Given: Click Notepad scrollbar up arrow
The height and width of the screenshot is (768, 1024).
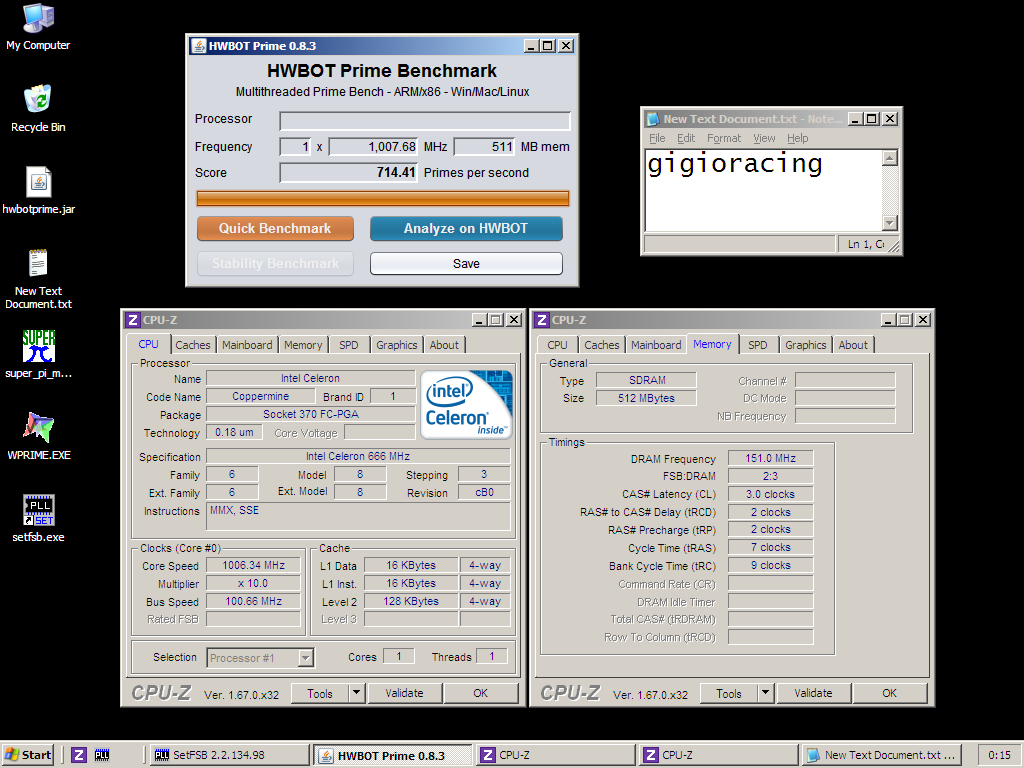Looking at the screenshot, I should (x=889, y=157).
